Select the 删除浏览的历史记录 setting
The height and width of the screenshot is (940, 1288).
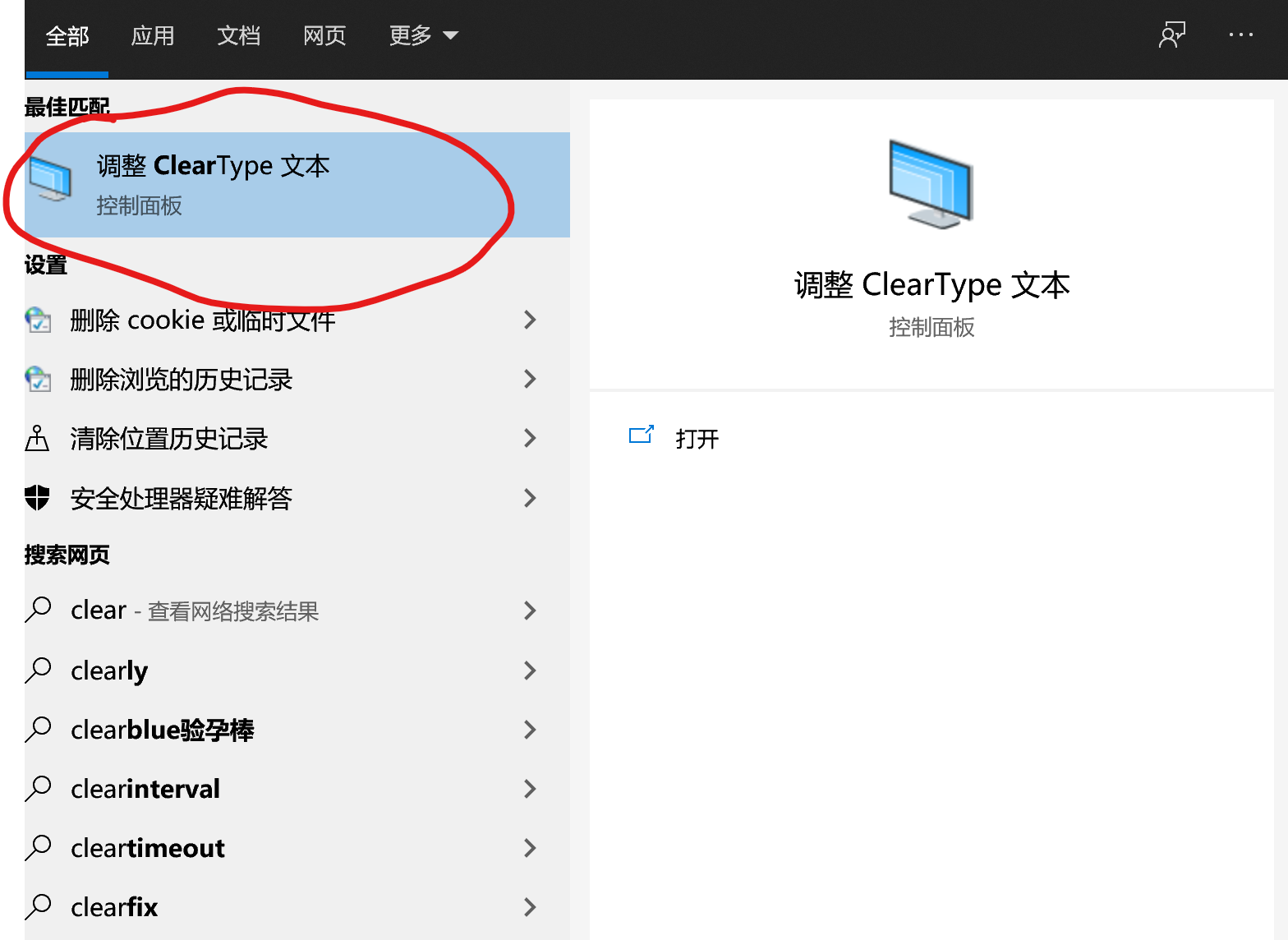click(297, 379)
